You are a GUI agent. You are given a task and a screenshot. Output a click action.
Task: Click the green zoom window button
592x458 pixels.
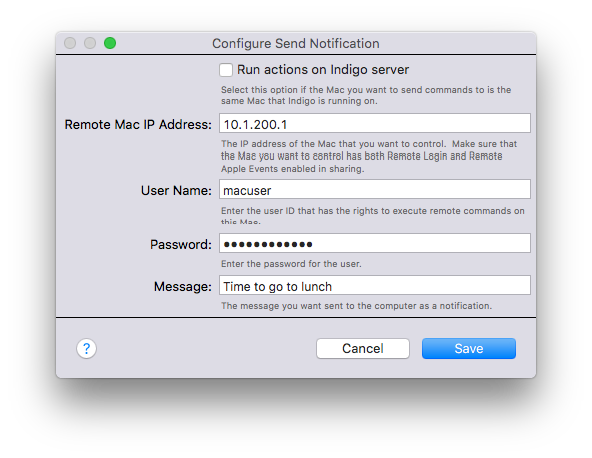[x=110, y=43]
